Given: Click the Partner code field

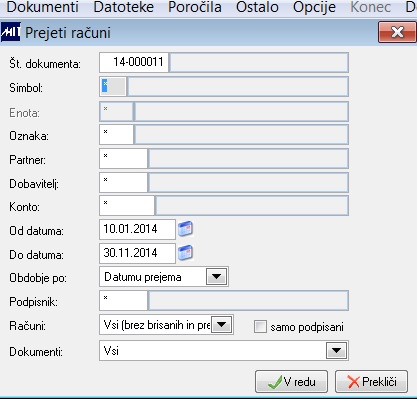Looking at the screenshot, I should [123, 159].
